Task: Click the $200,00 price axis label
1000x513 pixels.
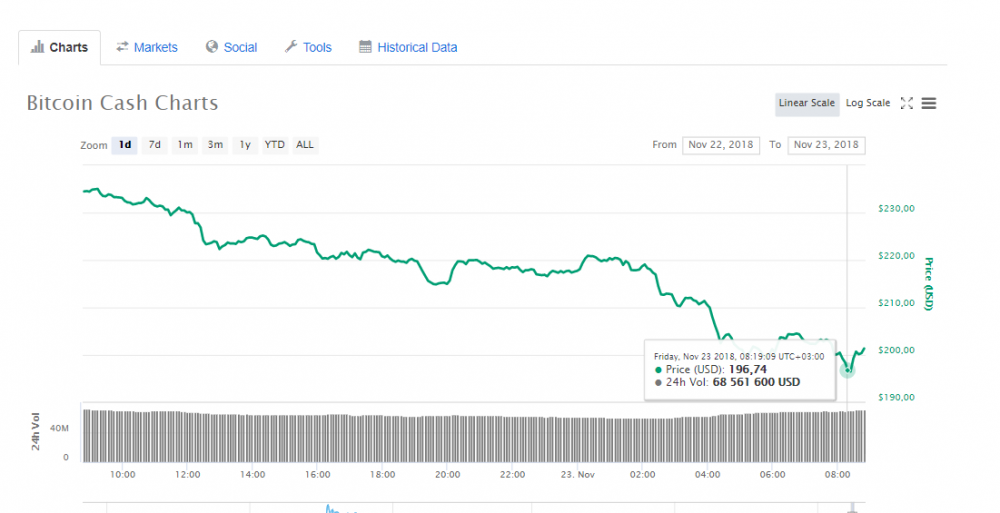Action: 896,350
